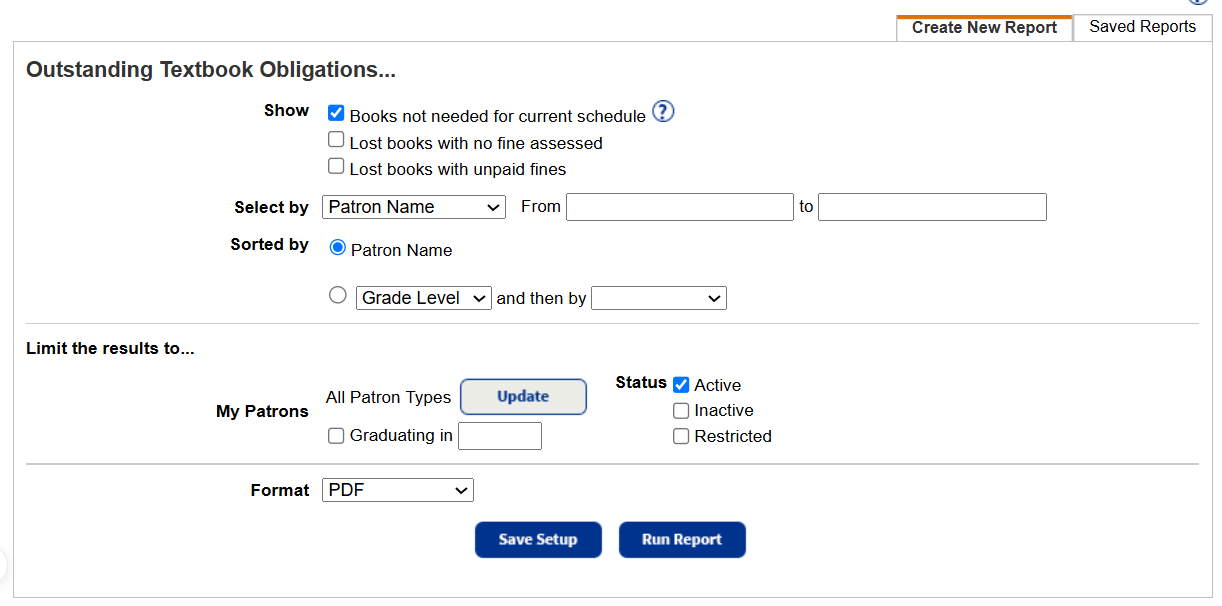The image size is (1222, 606).
Task: Enable the Restricted status checkbox
Action: click(x=681, y=436)
